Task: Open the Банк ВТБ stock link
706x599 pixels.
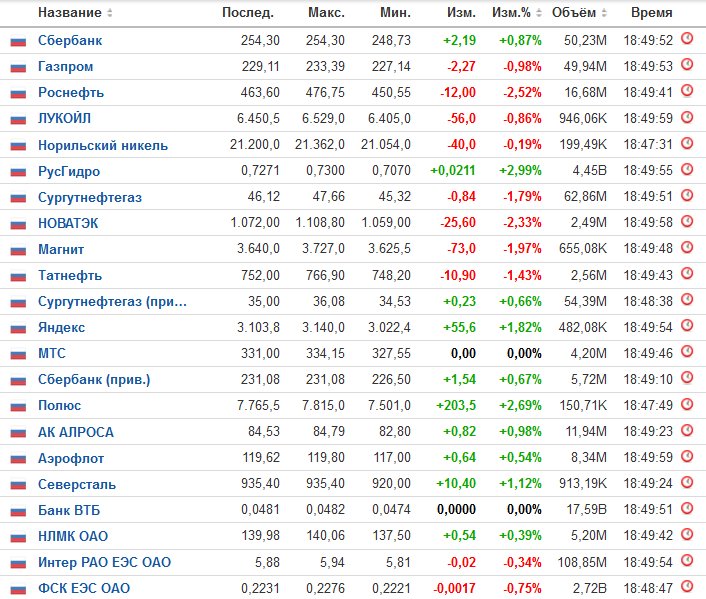Action: (69, 510)
